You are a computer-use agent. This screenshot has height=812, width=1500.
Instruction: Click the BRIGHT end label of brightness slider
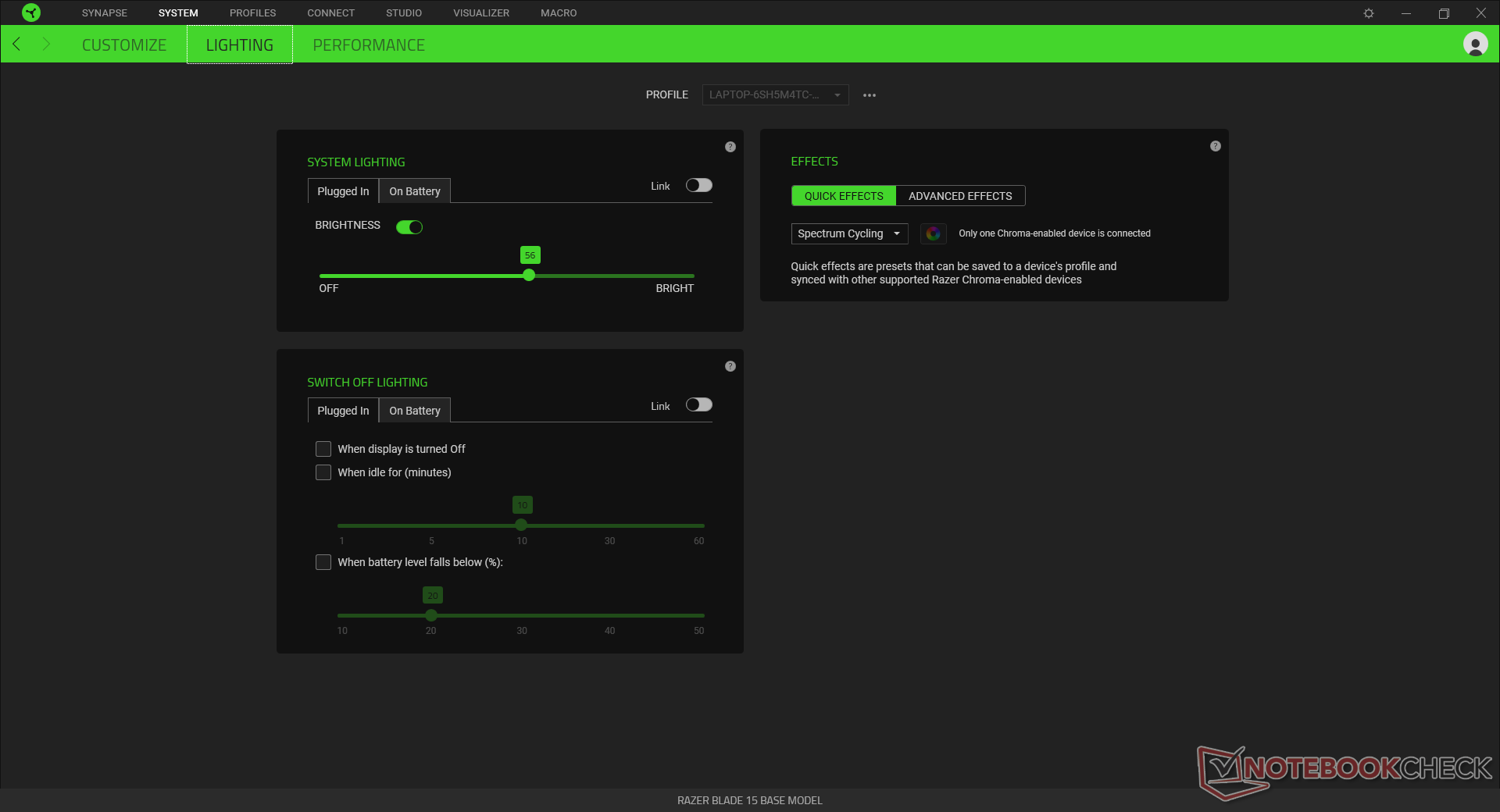(x=674, y=289)
